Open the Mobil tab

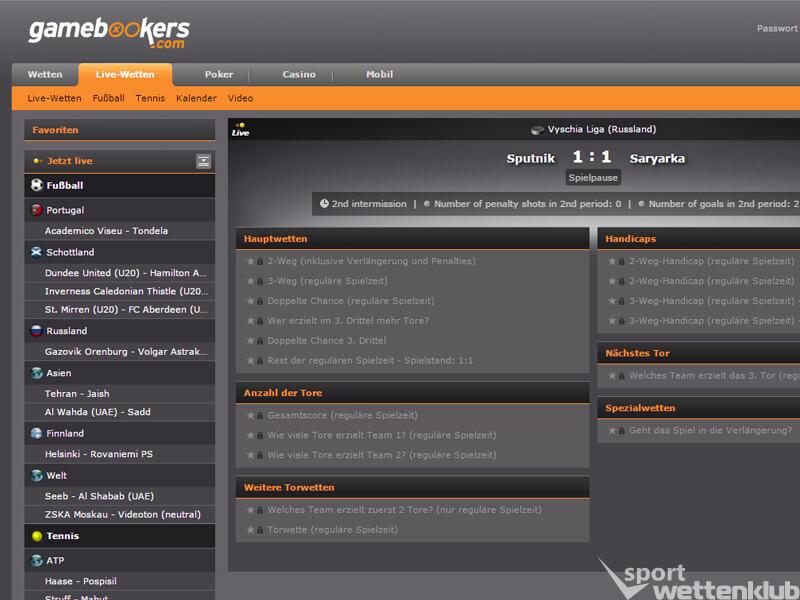(x=380, y=74)
